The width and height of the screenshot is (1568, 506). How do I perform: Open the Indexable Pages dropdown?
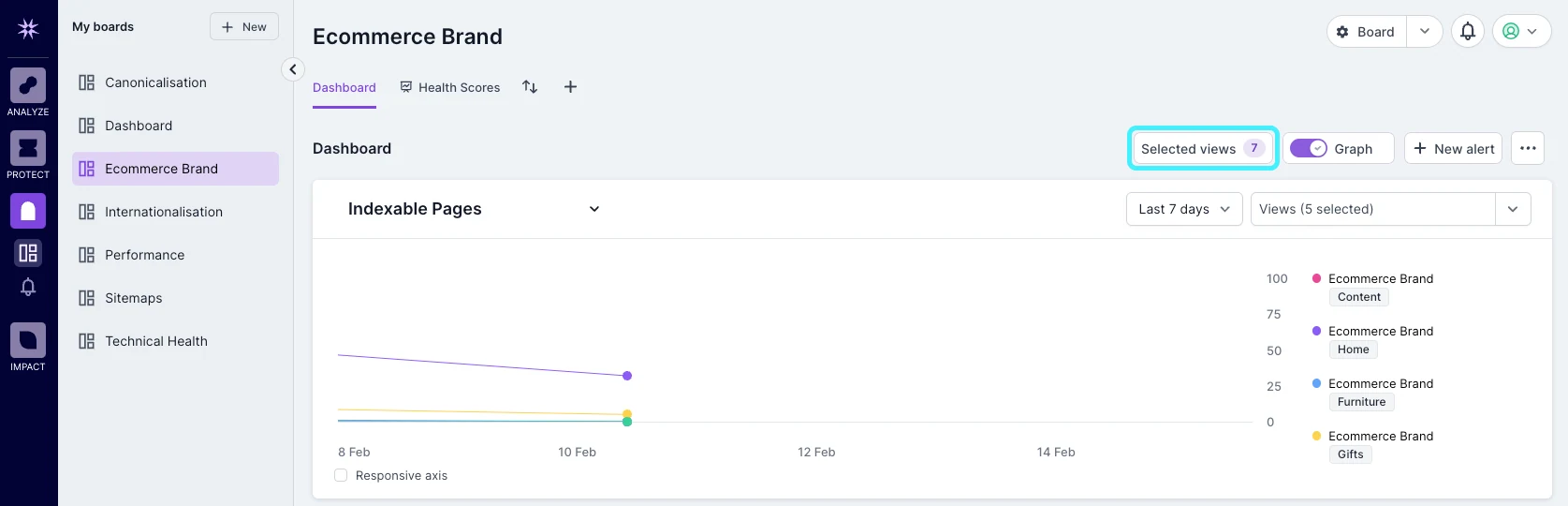(x=474, y=209)
